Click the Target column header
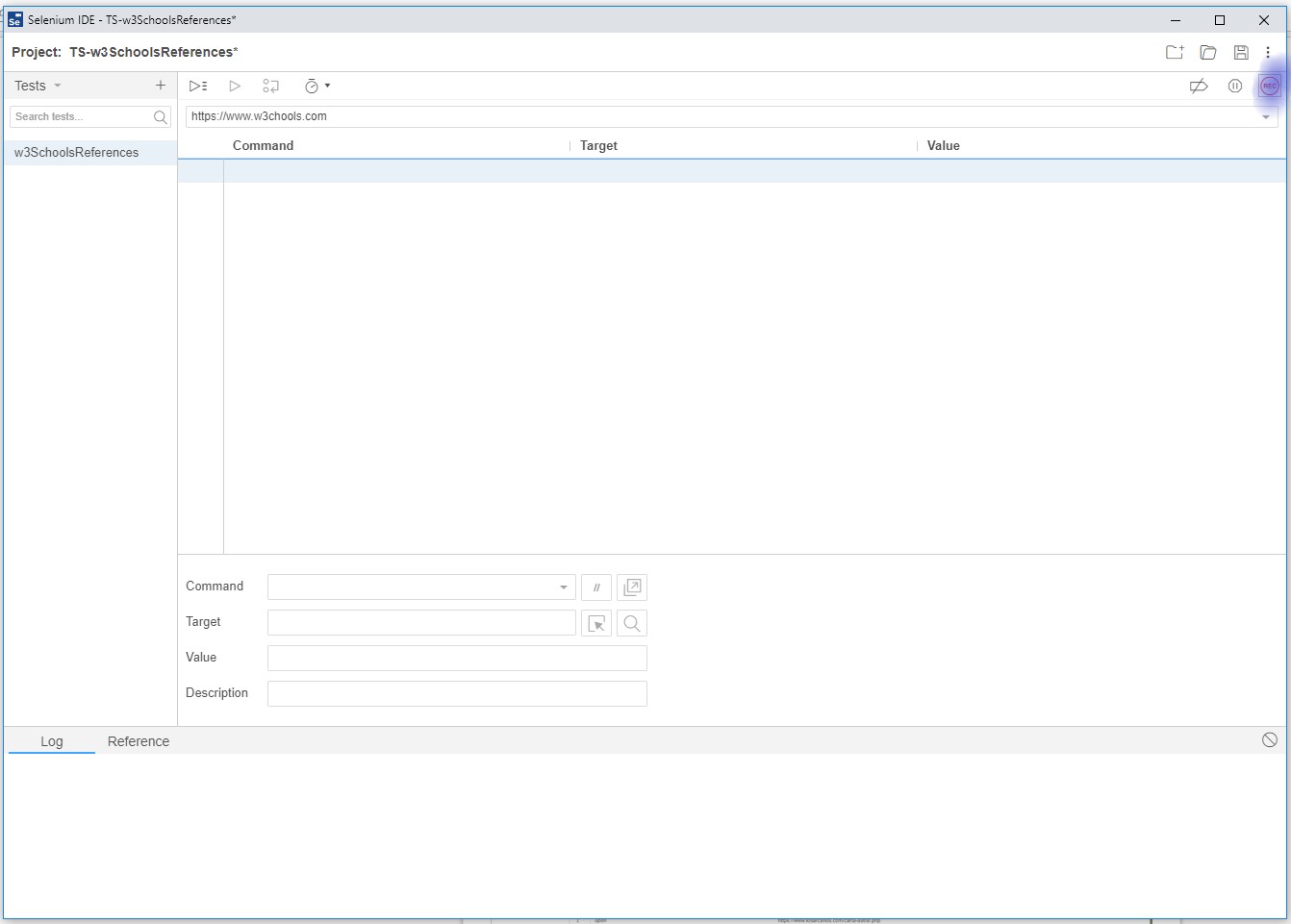Viewport: 1291px width, 924px height. [598, 146]
